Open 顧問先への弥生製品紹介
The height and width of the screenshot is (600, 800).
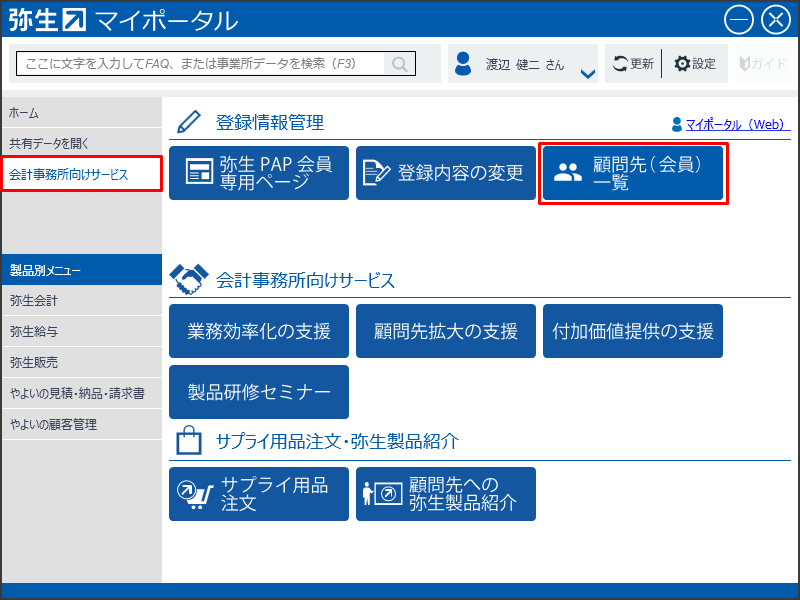pos(446,494)
